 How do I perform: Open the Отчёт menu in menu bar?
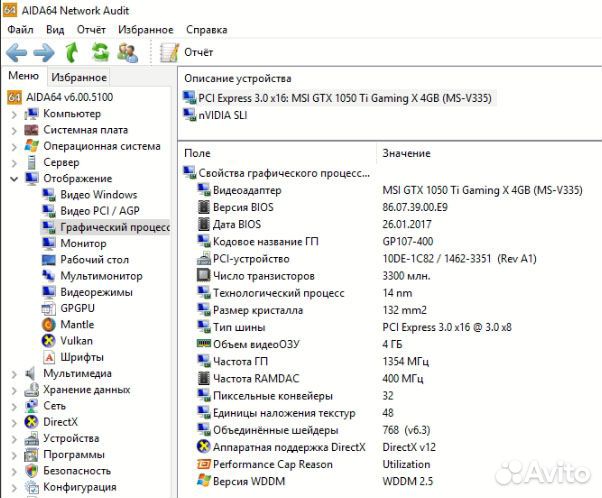91,30
